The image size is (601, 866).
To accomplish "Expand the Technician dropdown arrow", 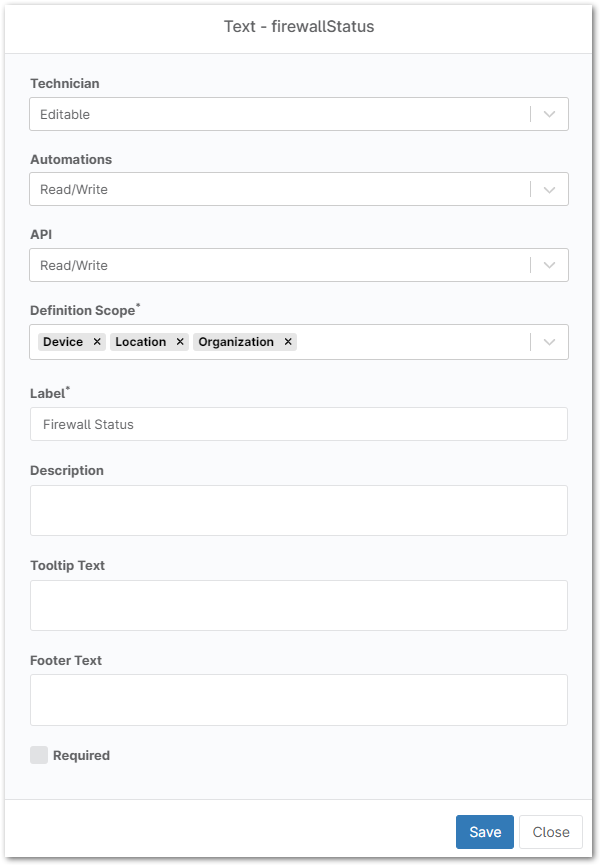I will pos(549,114).
